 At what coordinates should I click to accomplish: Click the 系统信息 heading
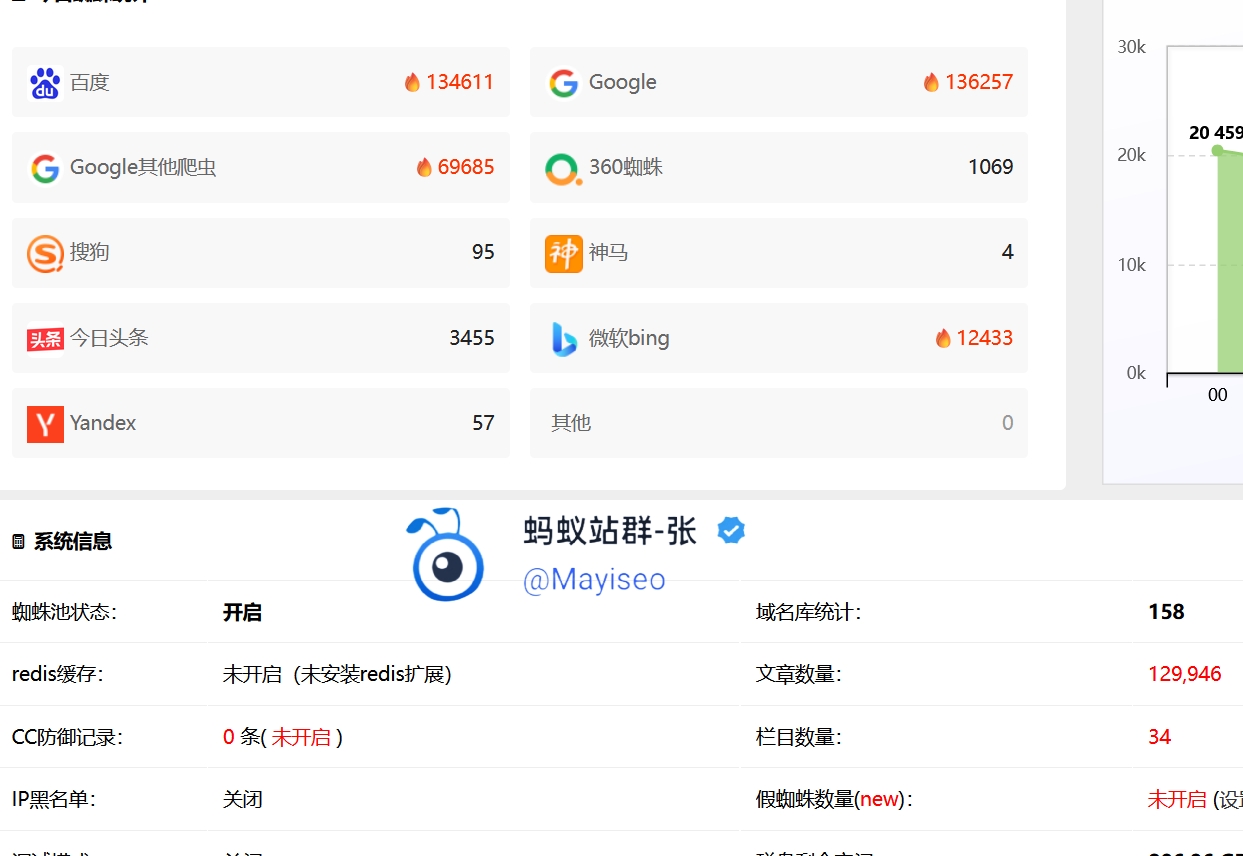(x=73, y=542)
